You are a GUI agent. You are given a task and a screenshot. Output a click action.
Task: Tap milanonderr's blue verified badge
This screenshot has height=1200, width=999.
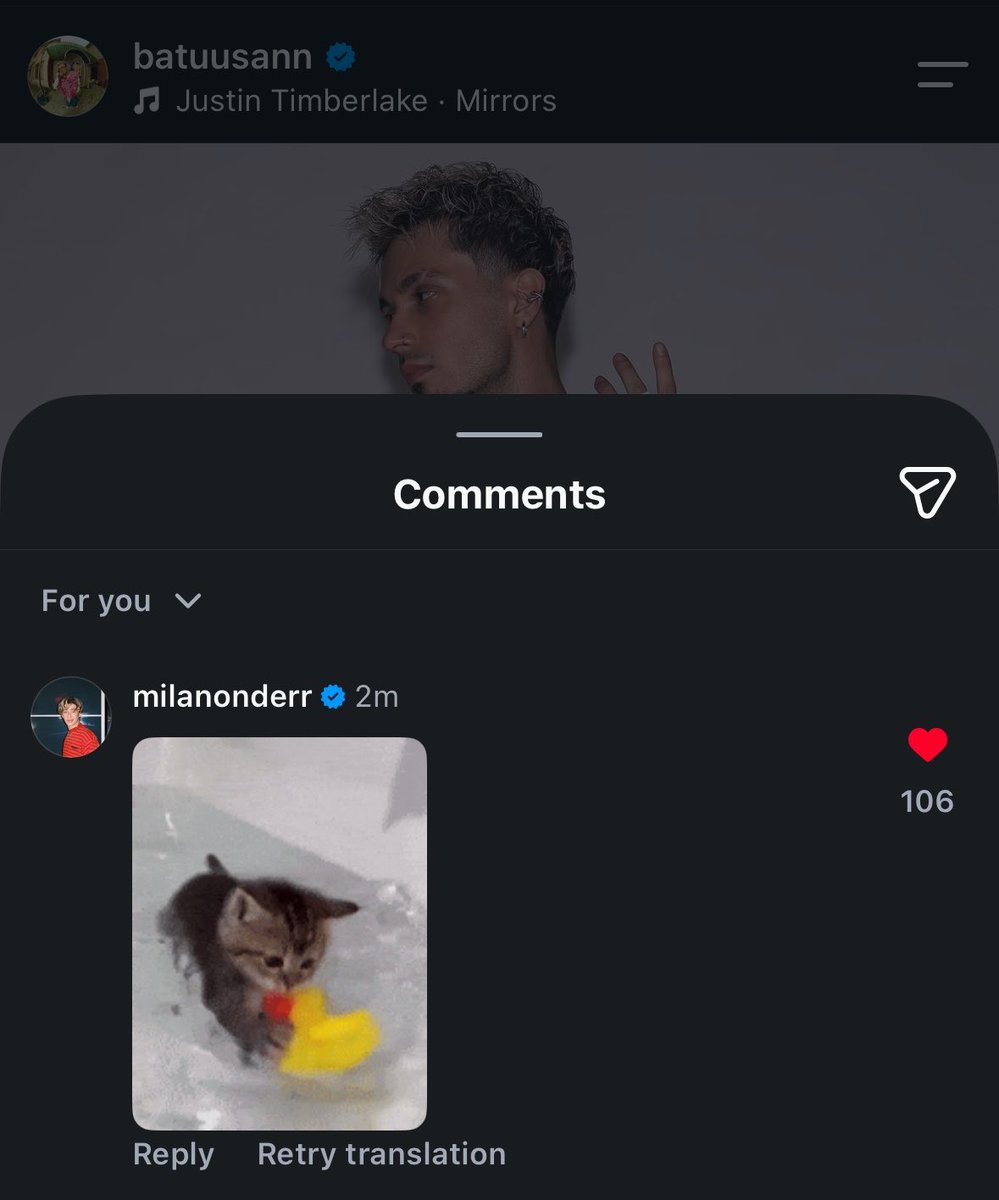(333, 697)
